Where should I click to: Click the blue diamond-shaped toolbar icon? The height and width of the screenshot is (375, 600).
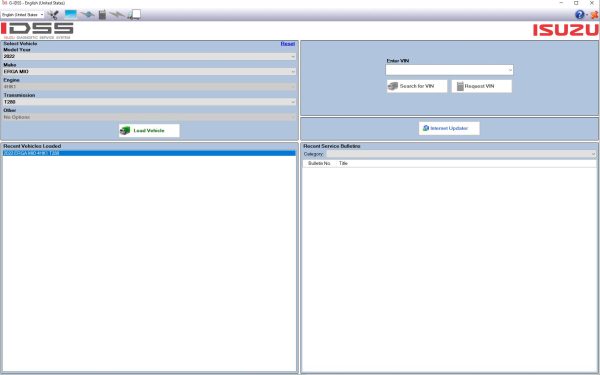pos(88,15)
